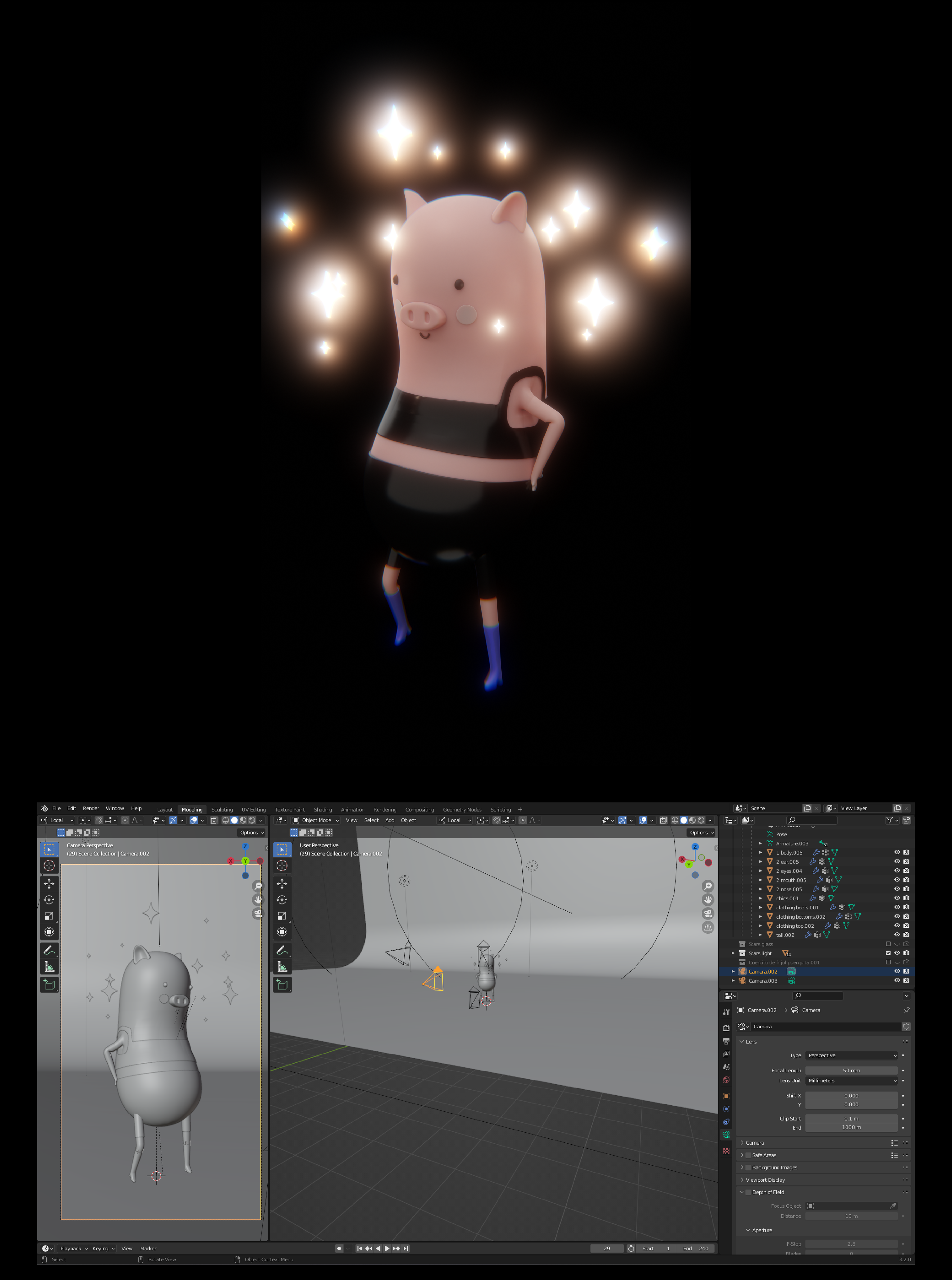
Task: Hide tail.002 with its eye icon
Action: 897,935
